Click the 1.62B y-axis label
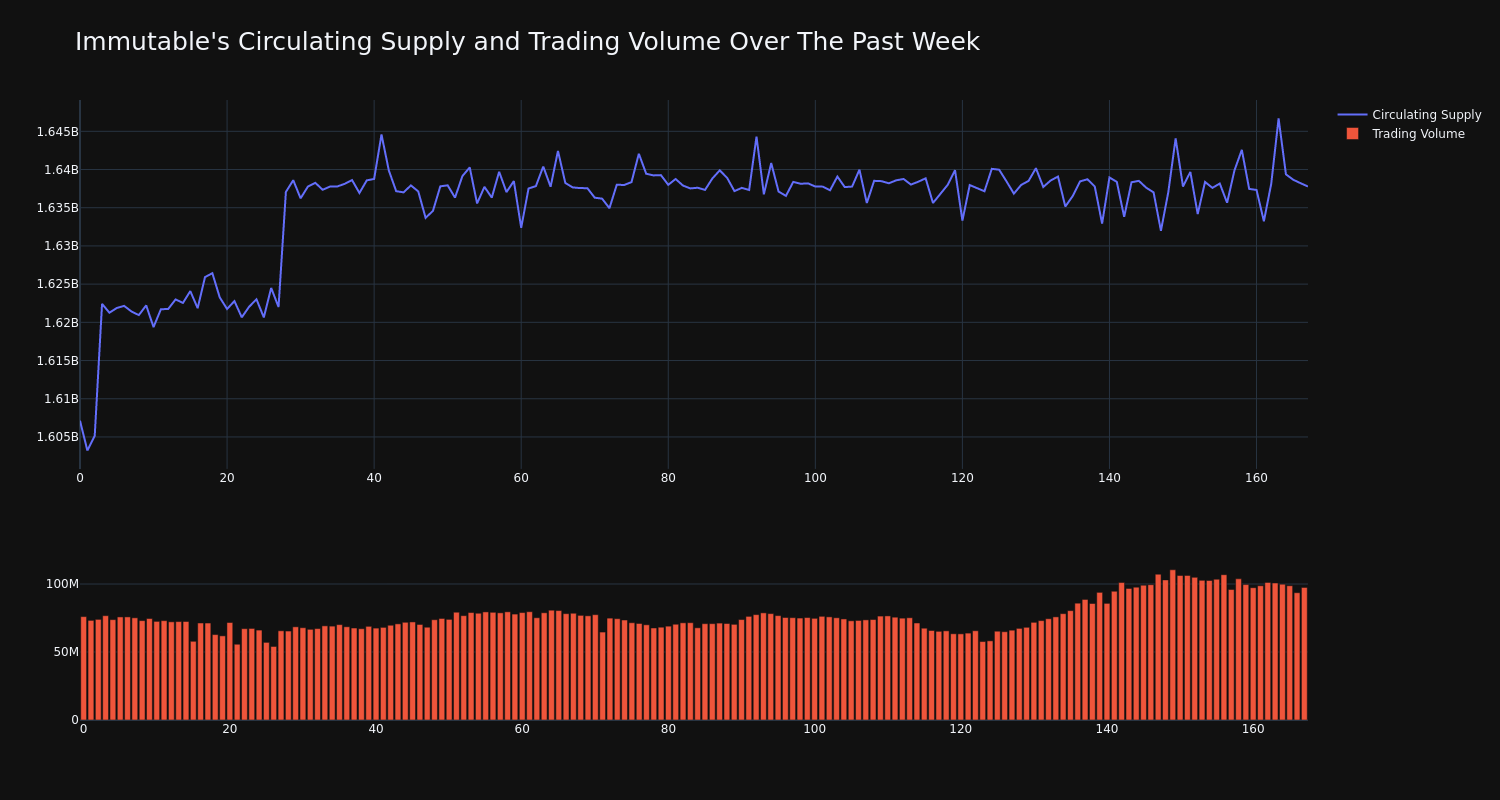 pos(61,323)
